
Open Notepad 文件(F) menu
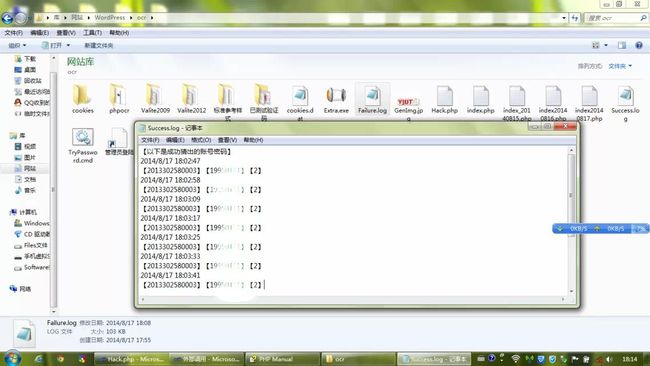tap(150, 140)
